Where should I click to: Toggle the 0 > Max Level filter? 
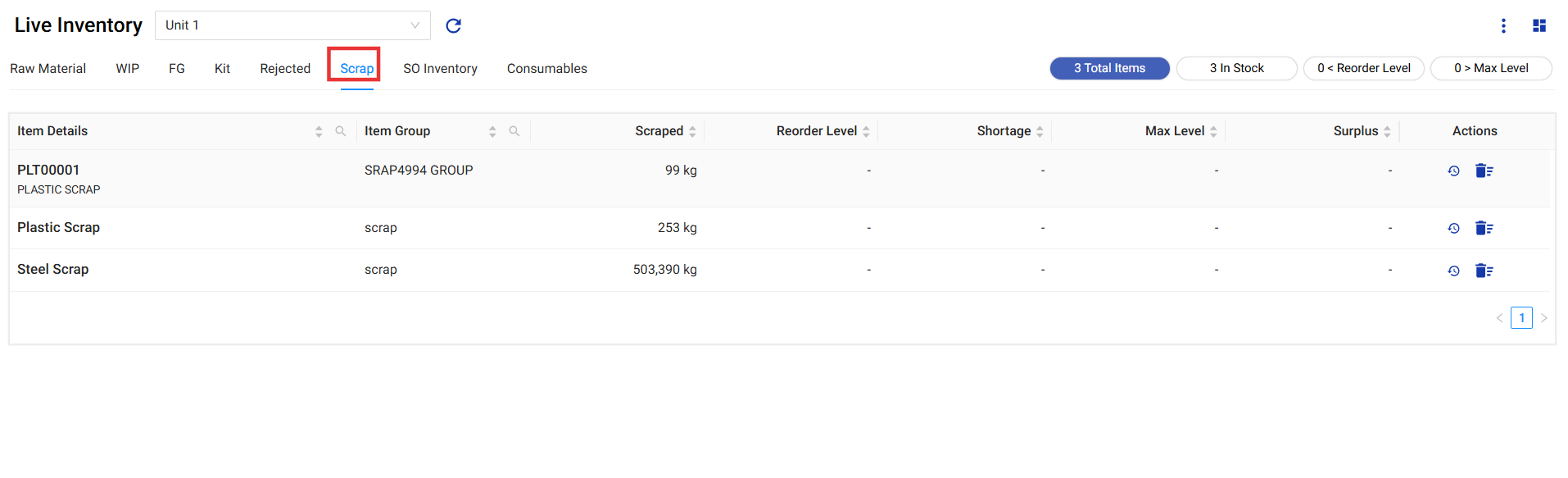click(x=1490, y=68)
